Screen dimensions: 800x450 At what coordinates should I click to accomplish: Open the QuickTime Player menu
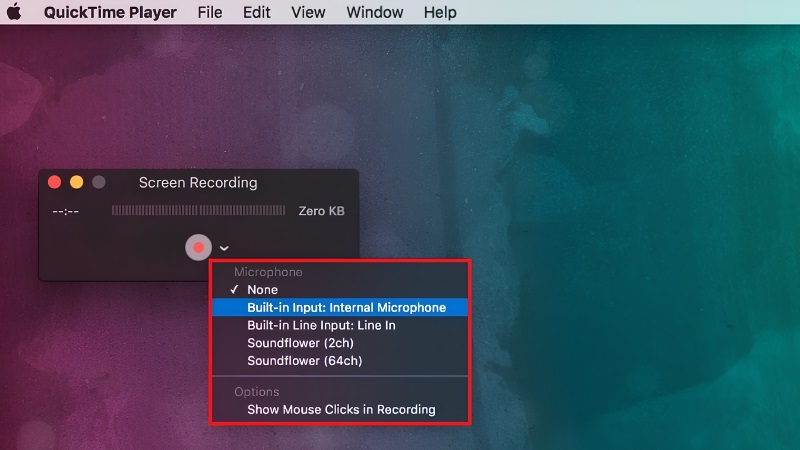(x=110, y=12)
